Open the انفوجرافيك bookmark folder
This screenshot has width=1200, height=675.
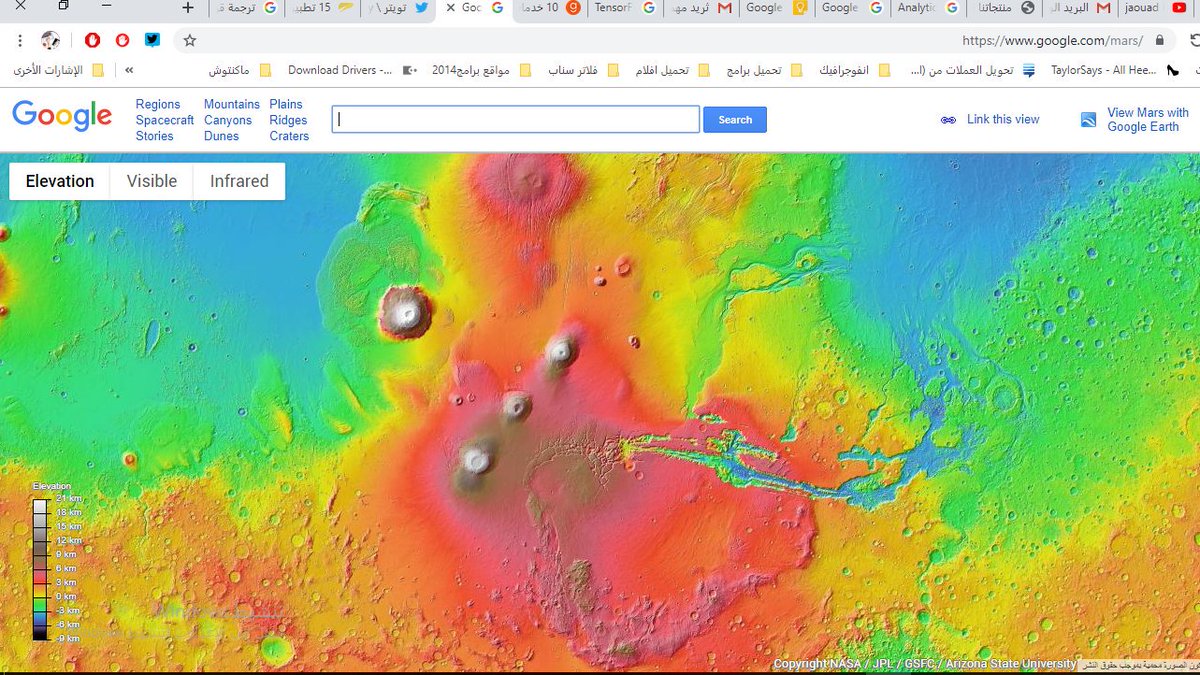854,71
